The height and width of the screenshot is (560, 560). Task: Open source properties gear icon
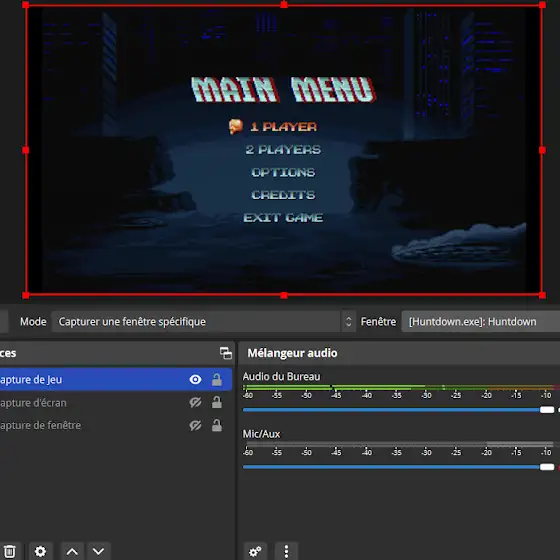coord(40,551)
